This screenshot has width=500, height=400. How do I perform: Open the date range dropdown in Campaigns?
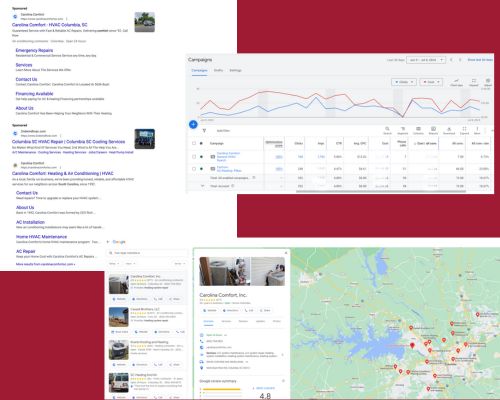coord(426,60)
